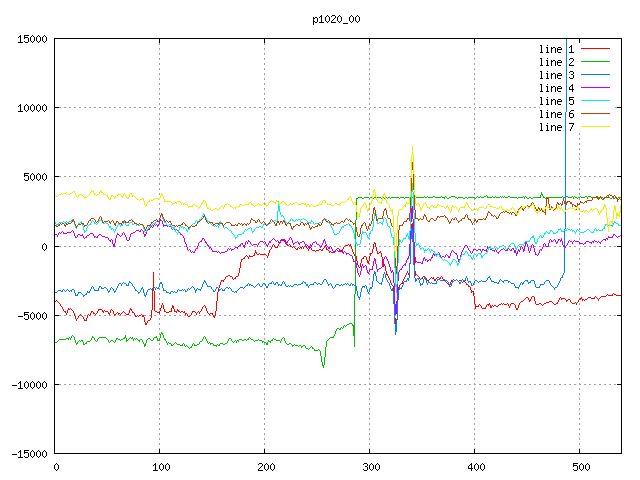Click the 500 x-axis tick label
This screenshot has width=640, height=480.
pos(579,467)
